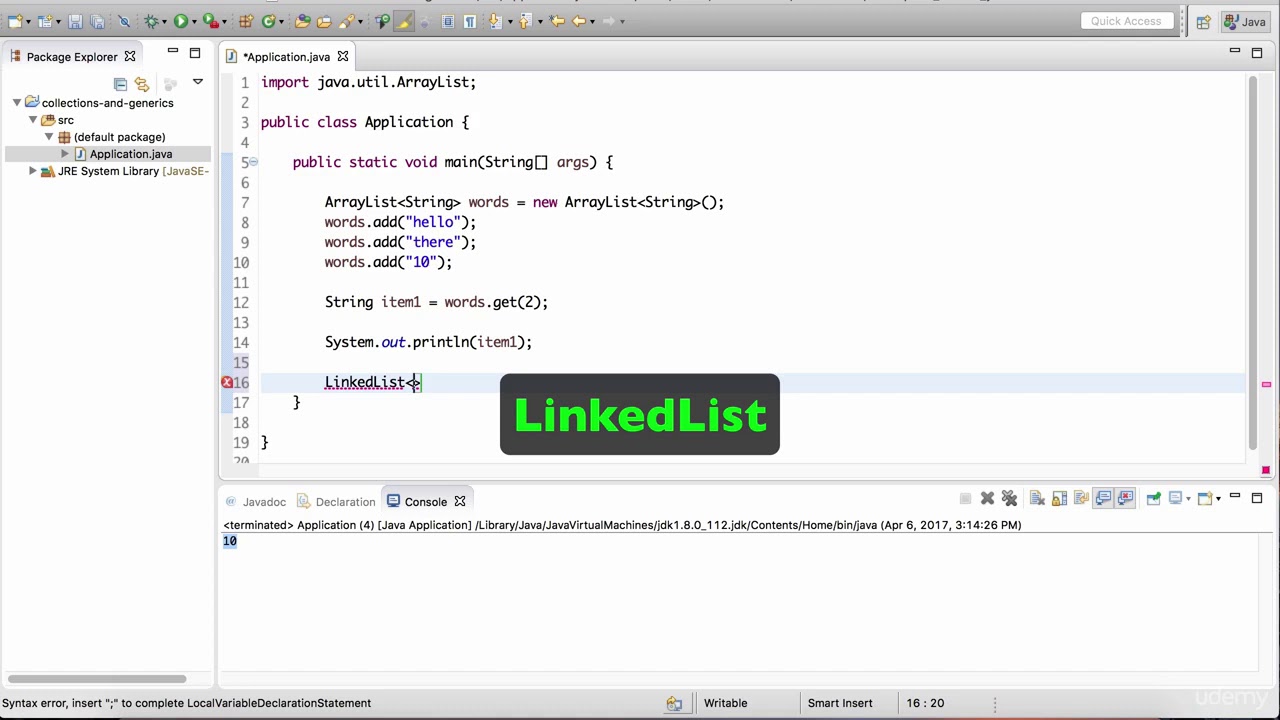
Task: Open dropdown next to New file icon
Action: pos(28,21)
